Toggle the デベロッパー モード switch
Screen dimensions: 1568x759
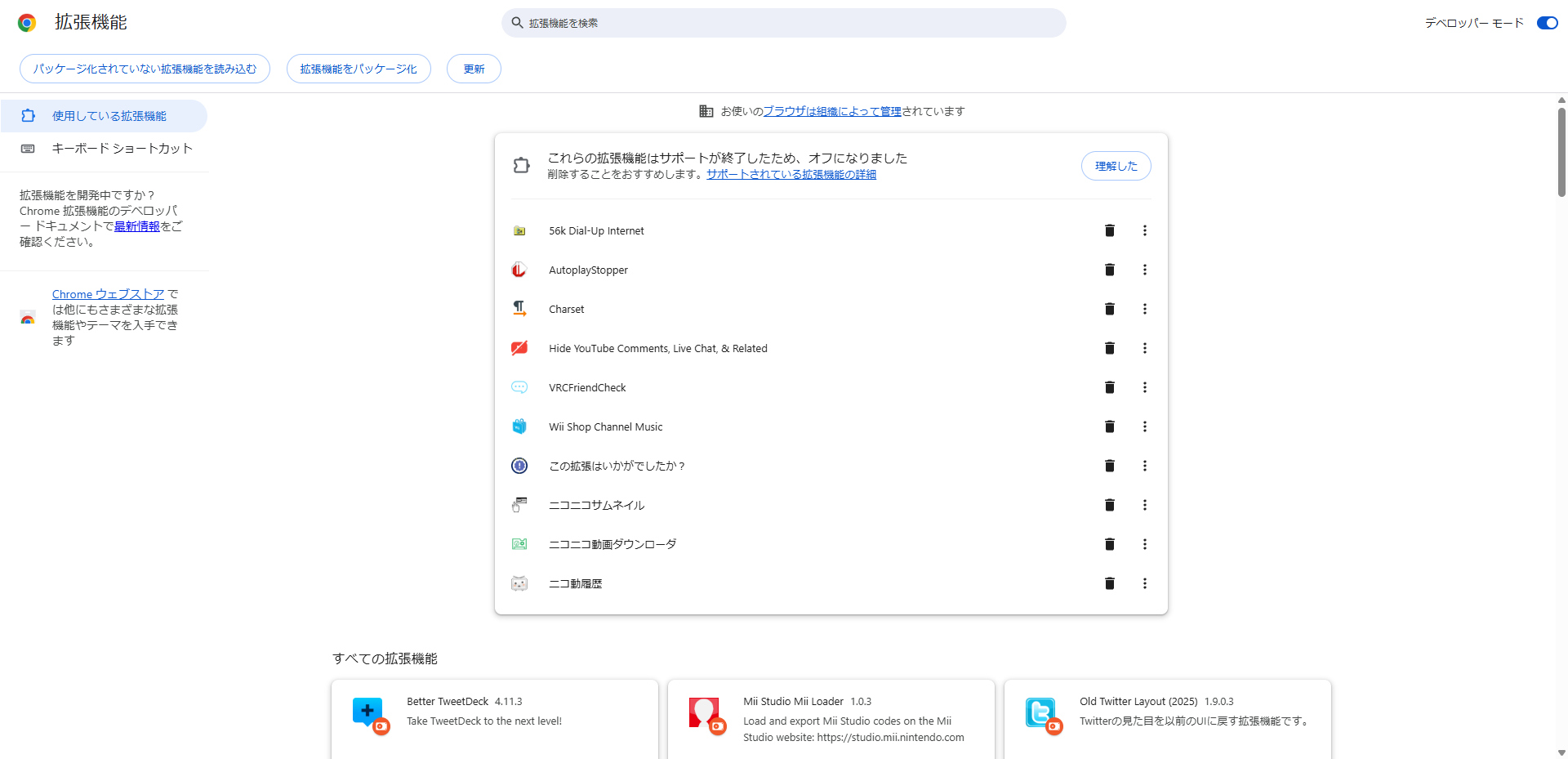tap(1547, 23)
